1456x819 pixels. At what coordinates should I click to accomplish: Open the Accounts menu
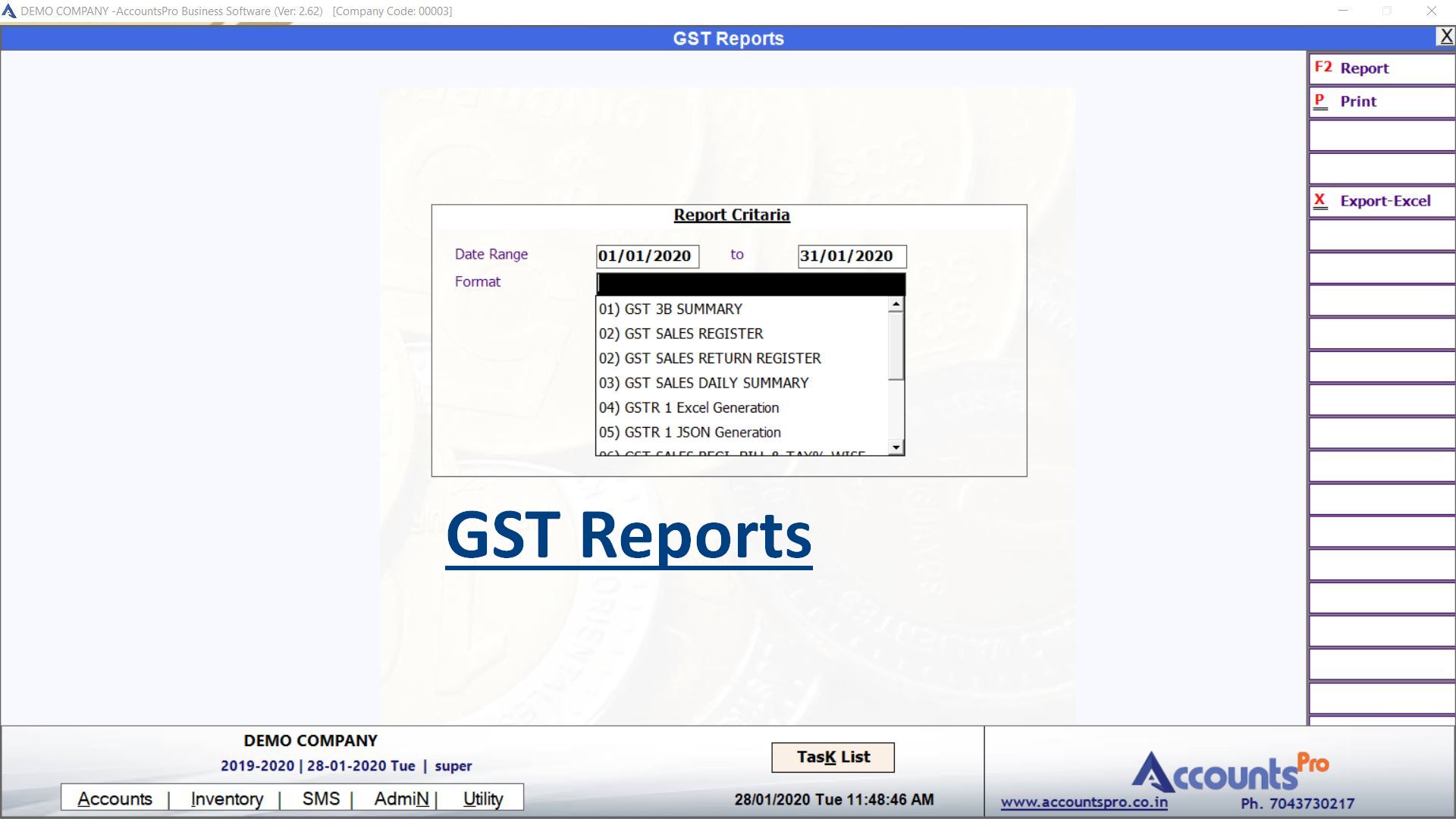(115, 799)
